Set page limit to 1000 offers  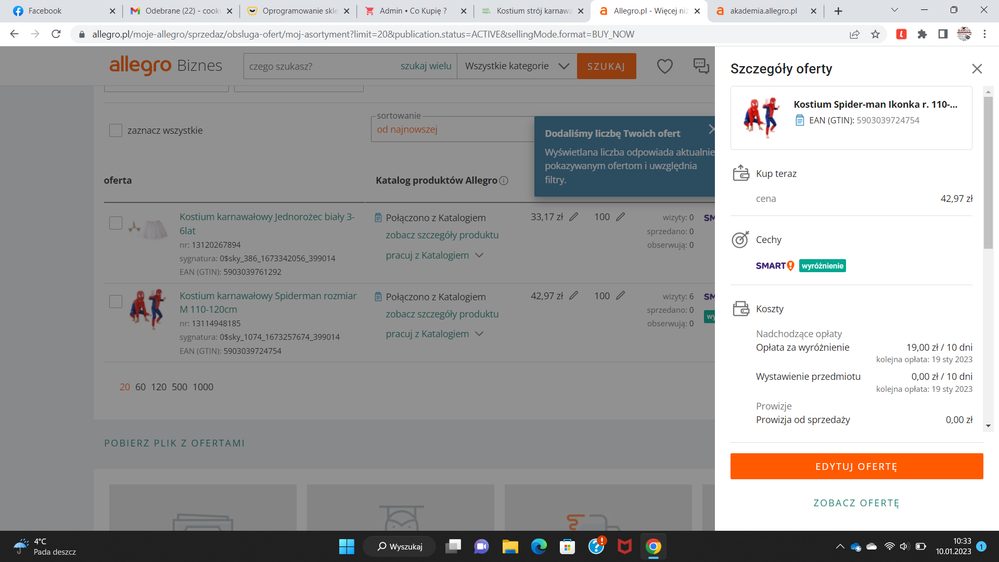pos(203,387)
